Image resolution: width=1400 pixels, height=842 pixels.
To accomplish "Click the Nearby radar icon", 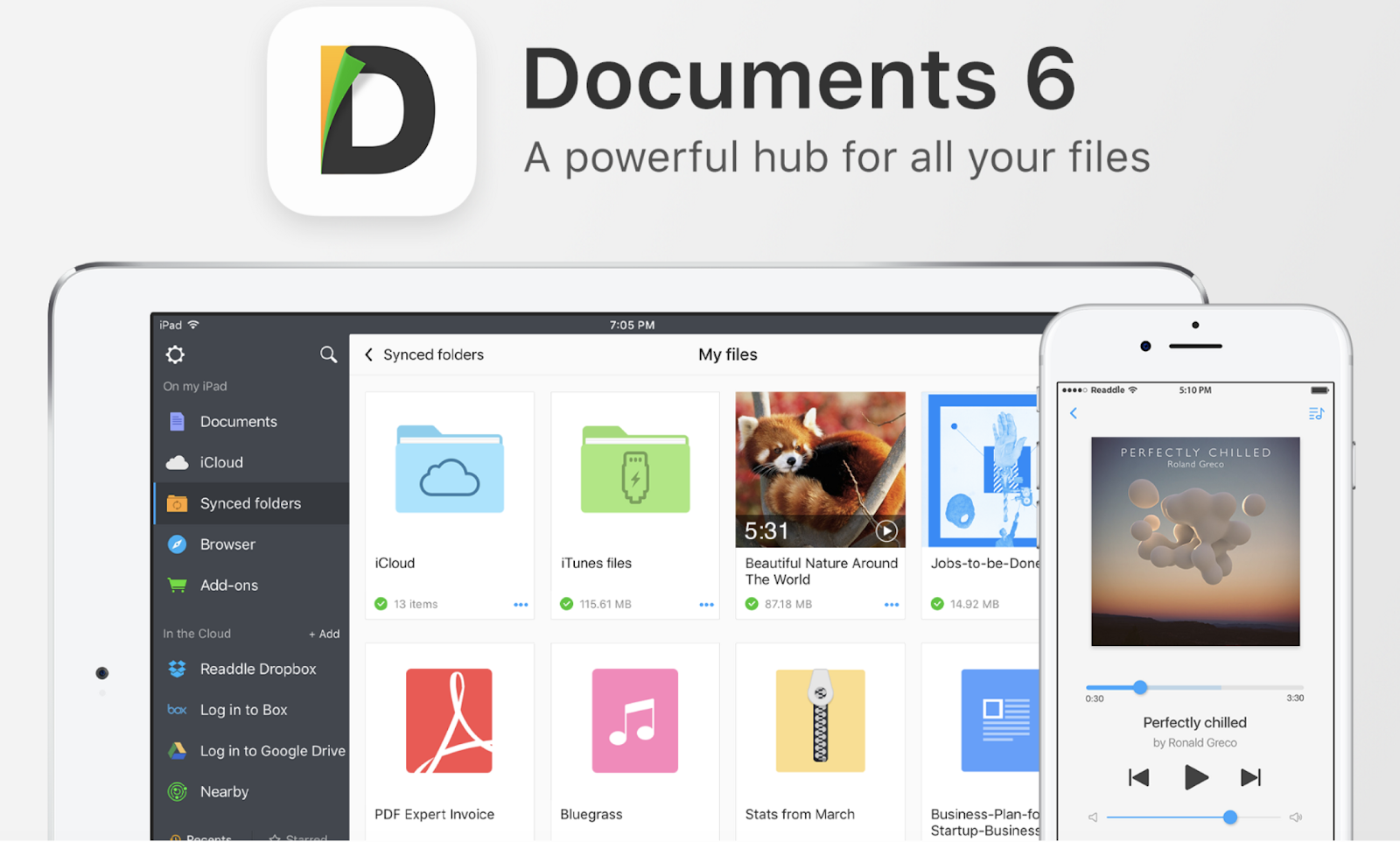I will click(x=177, y=792).
